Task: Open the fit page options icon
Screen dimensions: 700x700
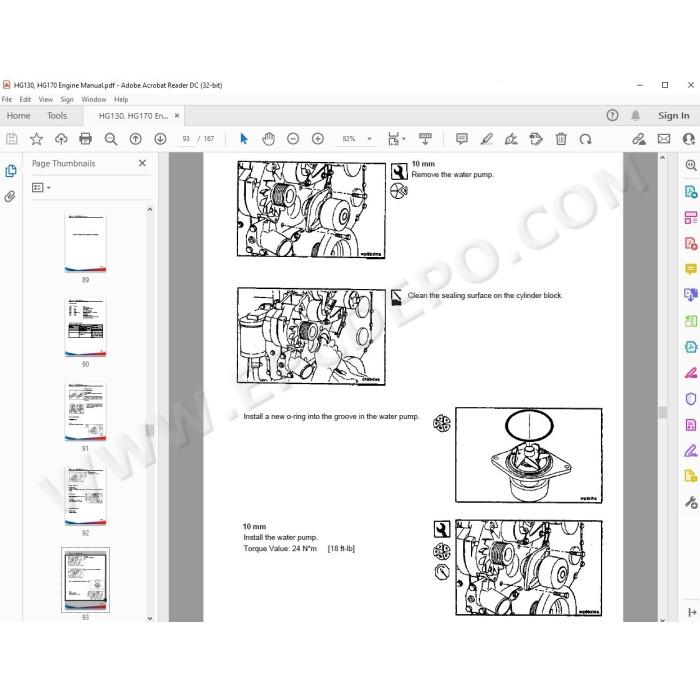Action: (x=396, y=139)
